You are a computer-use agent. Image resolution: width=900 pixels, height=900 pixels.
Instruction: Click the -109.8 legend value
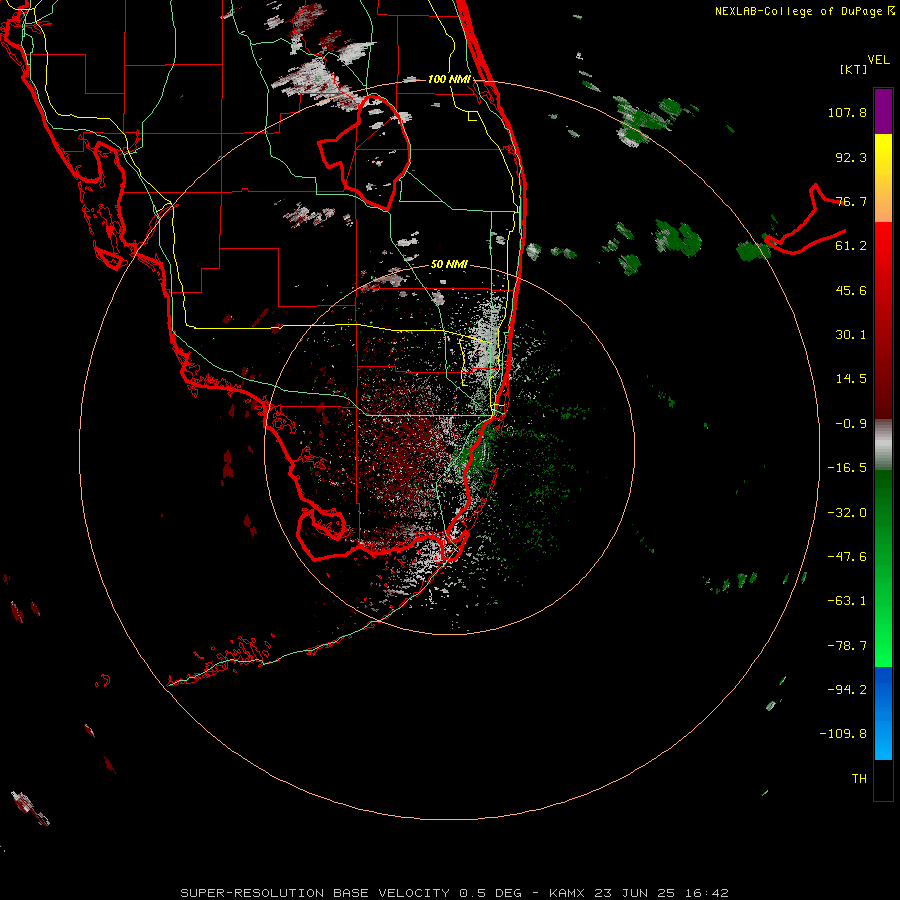tap(843, 734)
